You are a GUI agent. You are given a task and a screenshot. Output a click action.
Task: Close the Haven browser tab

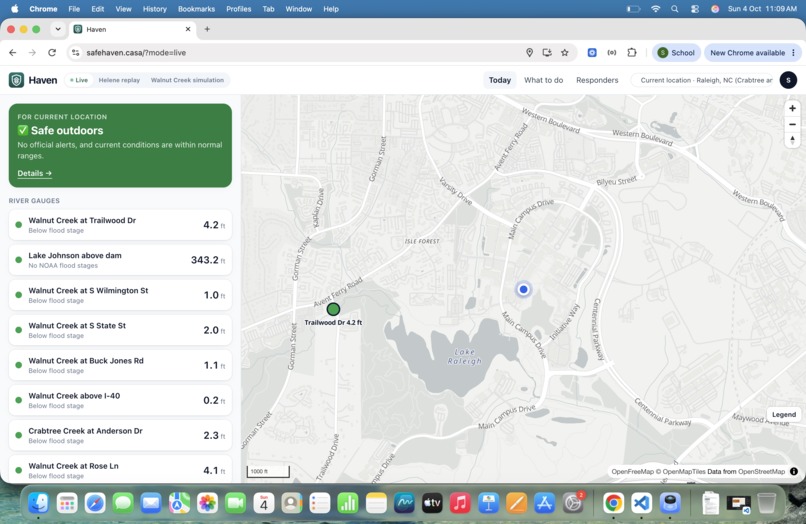tap(188, 29)
